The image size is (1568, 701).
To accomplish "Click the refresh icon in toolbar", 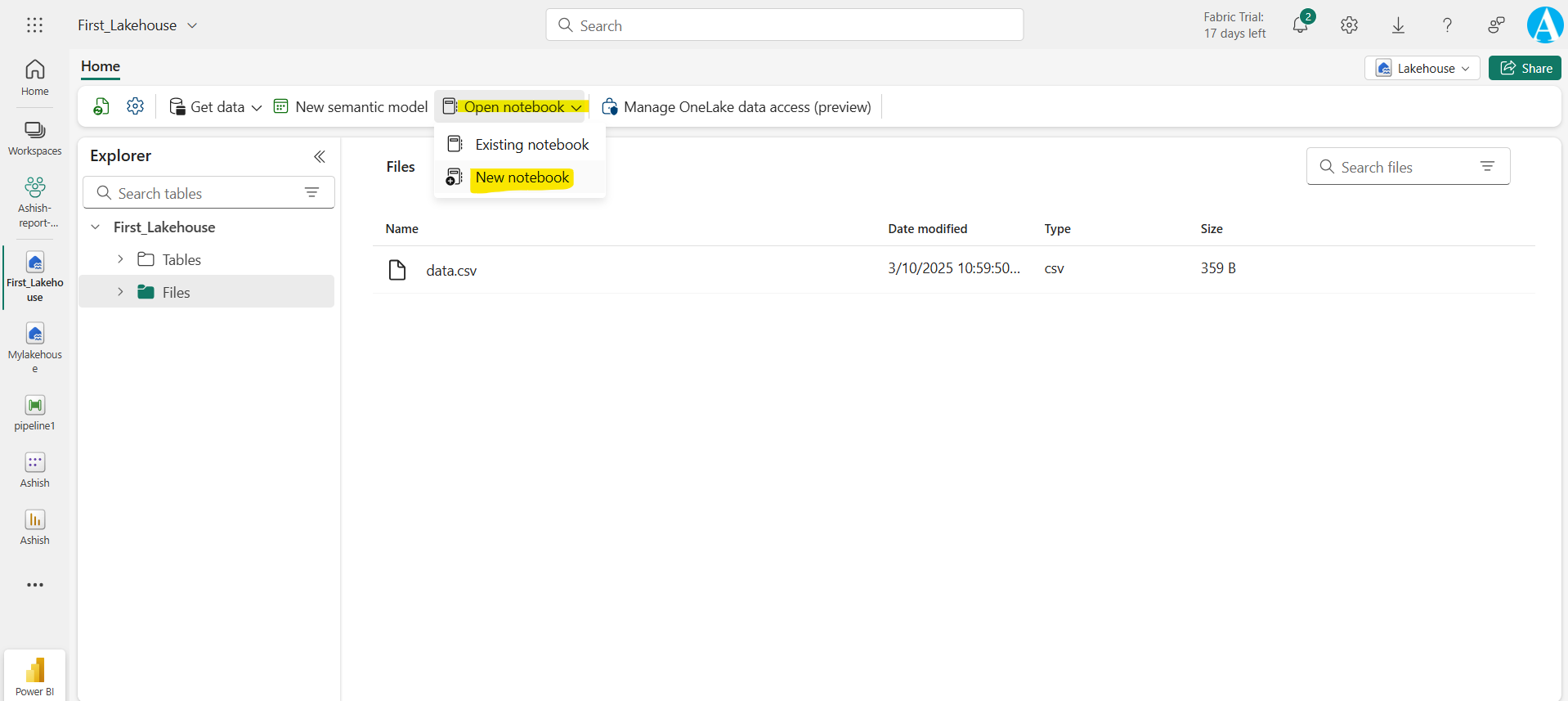I will pos(101,106).
